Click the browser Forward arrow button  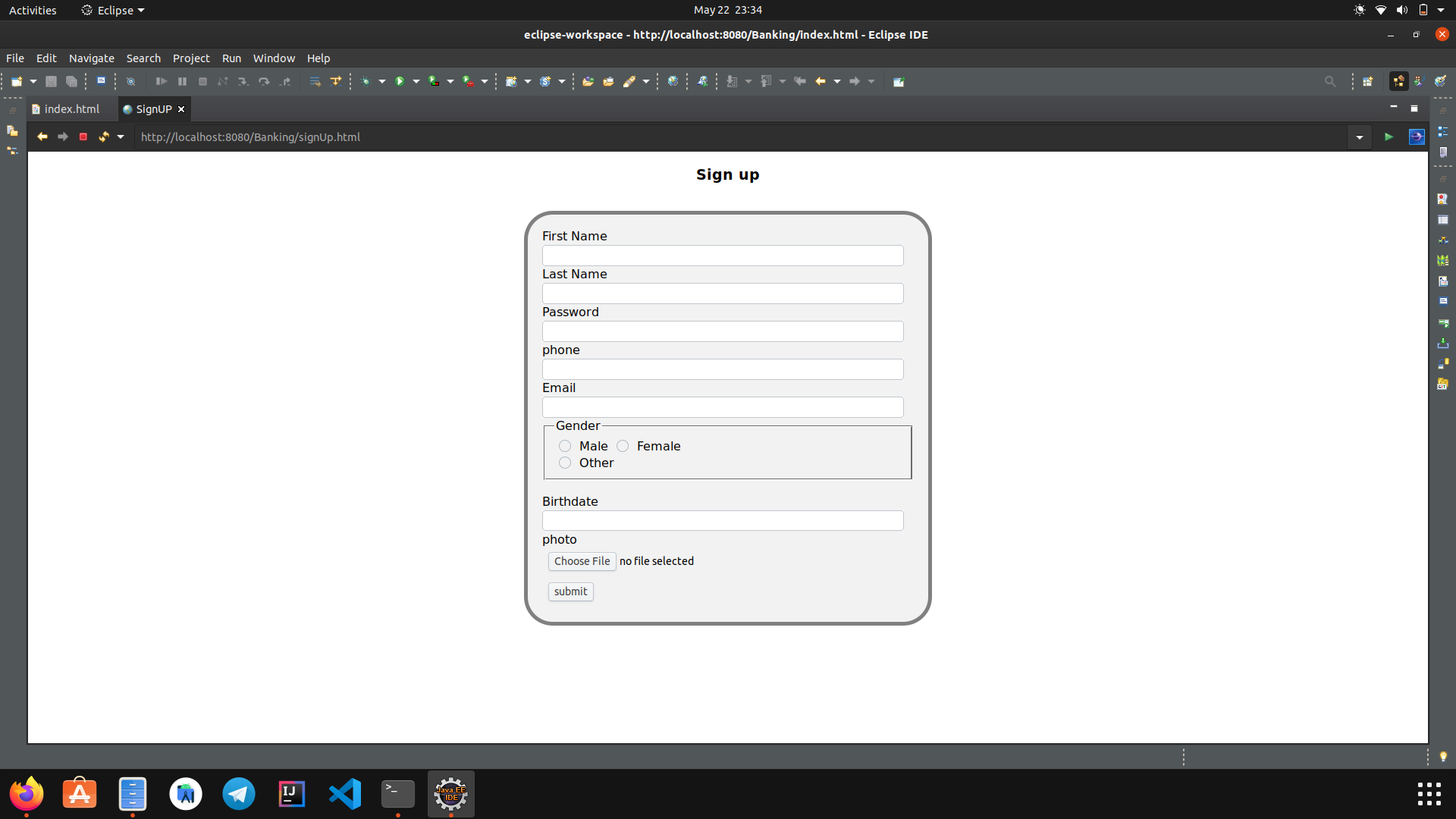pos(63,136)
